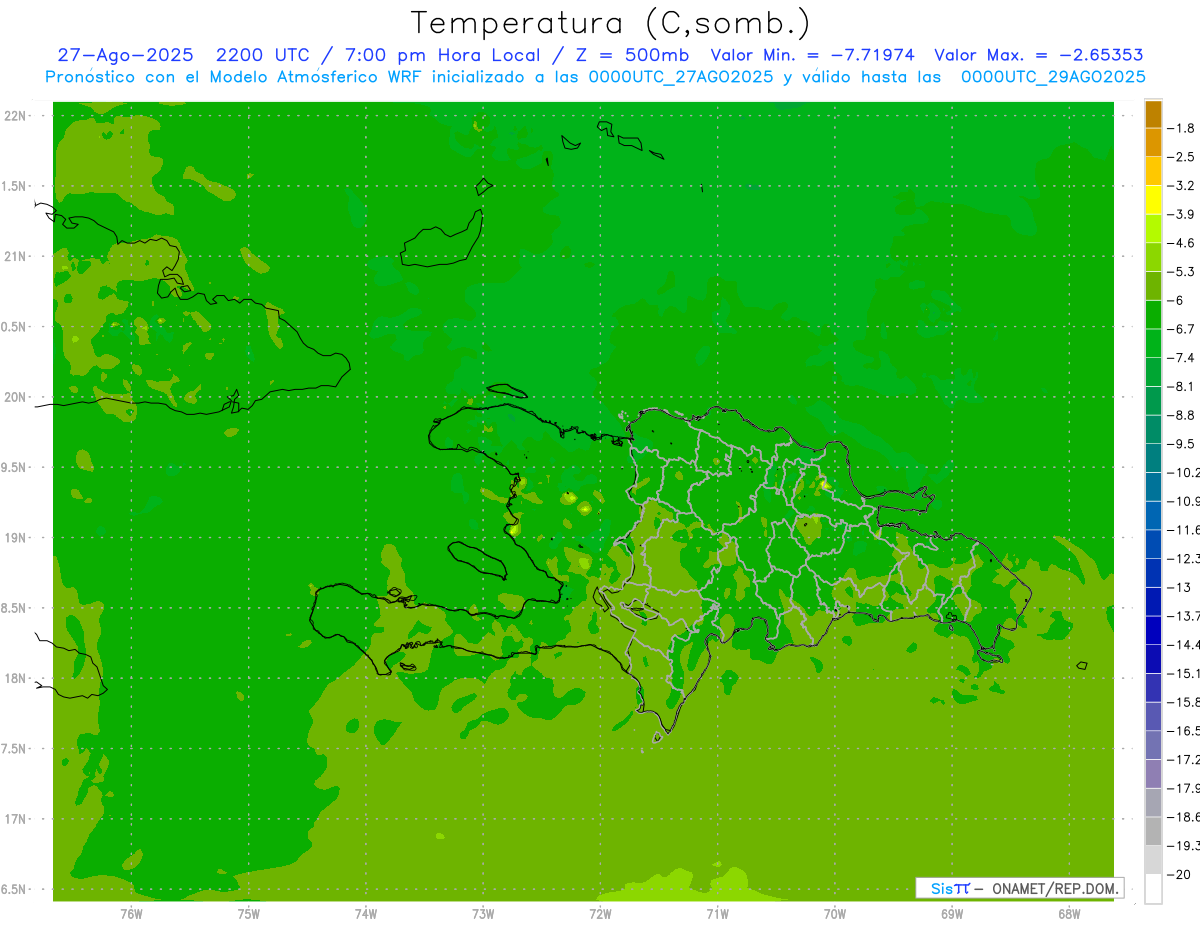Click the '-14.4' colorbar label
The image size is (1200, 927).
click(1184, 644)
